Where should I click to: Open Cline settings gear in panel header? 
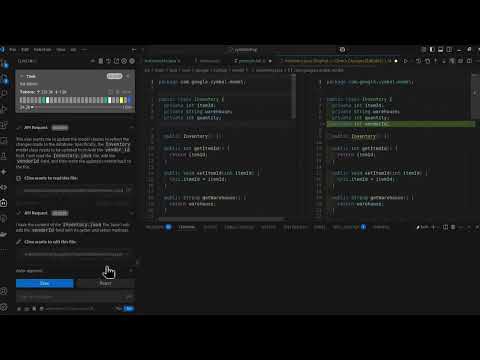tap(132, 61)
